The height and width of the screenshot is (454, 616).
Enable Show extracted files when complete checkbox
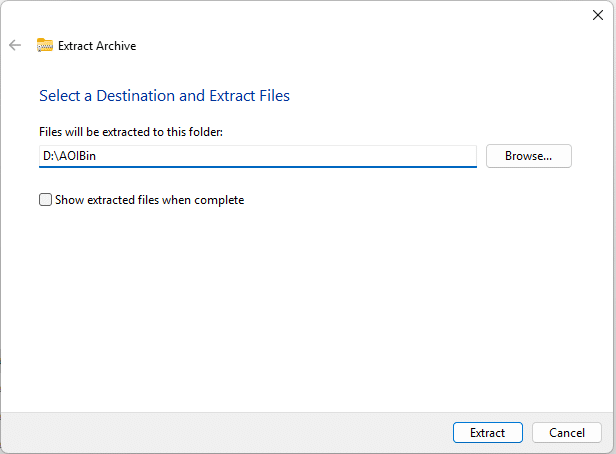[x=45, y=200]
